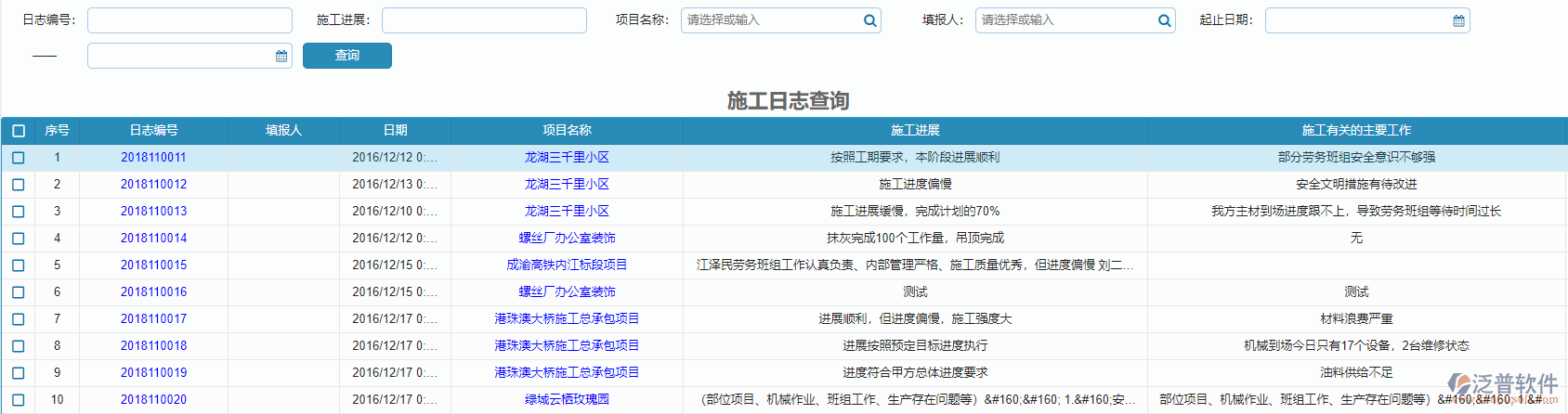The width and height of the screenshot is (1568, 414).
Task: Click the 查询 search button
Action: (x=346, y=56)
